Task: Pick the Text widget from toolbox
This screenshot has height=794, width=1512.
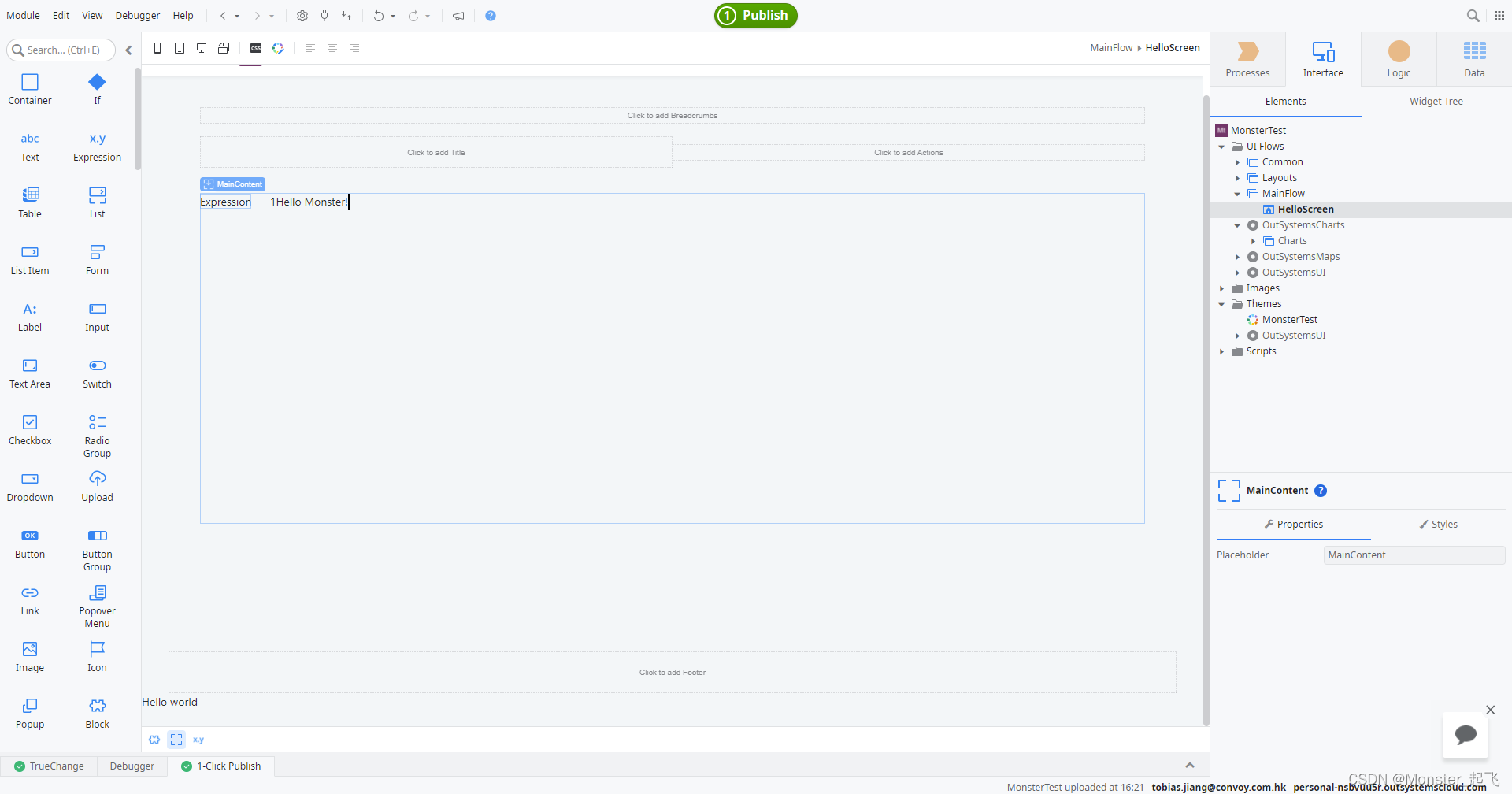Action: [30, 146]
